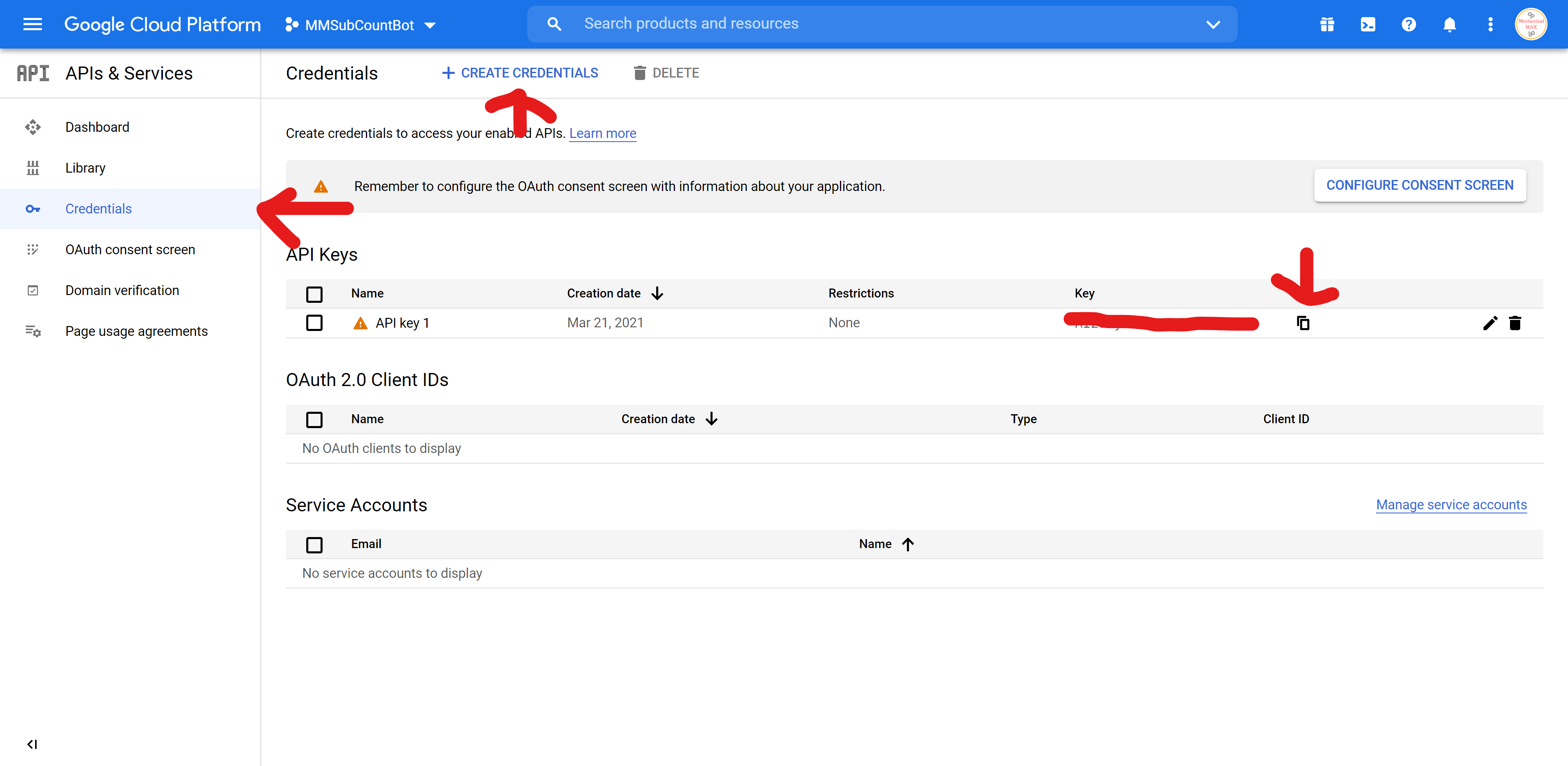Click the API key 1 warning icon
The width and height of the screenshot is (1568, 766).
coord(360,323)
